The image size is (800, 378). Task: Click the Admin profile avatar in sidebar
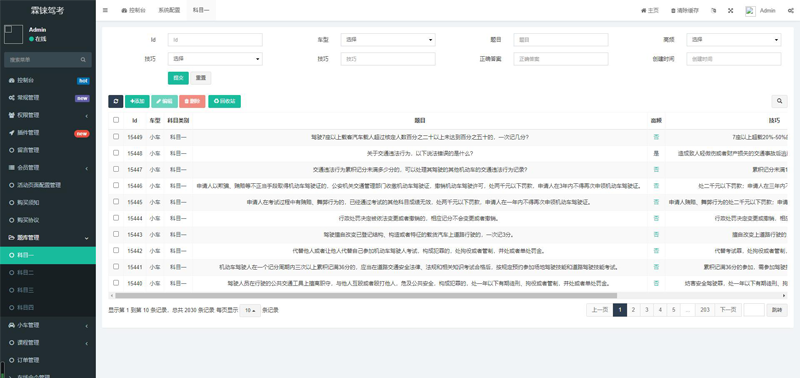[13, 35]
